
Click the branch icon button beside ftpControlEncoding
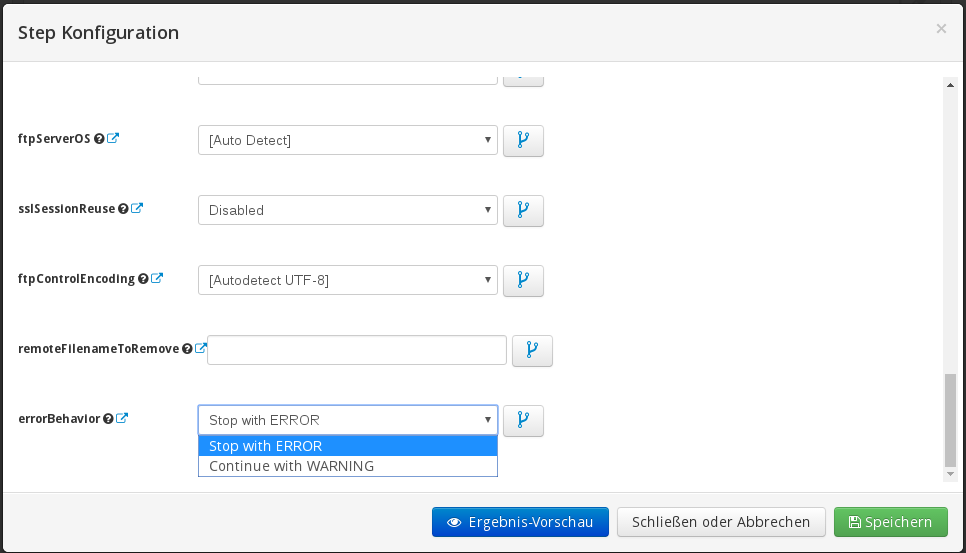[522, 281]
